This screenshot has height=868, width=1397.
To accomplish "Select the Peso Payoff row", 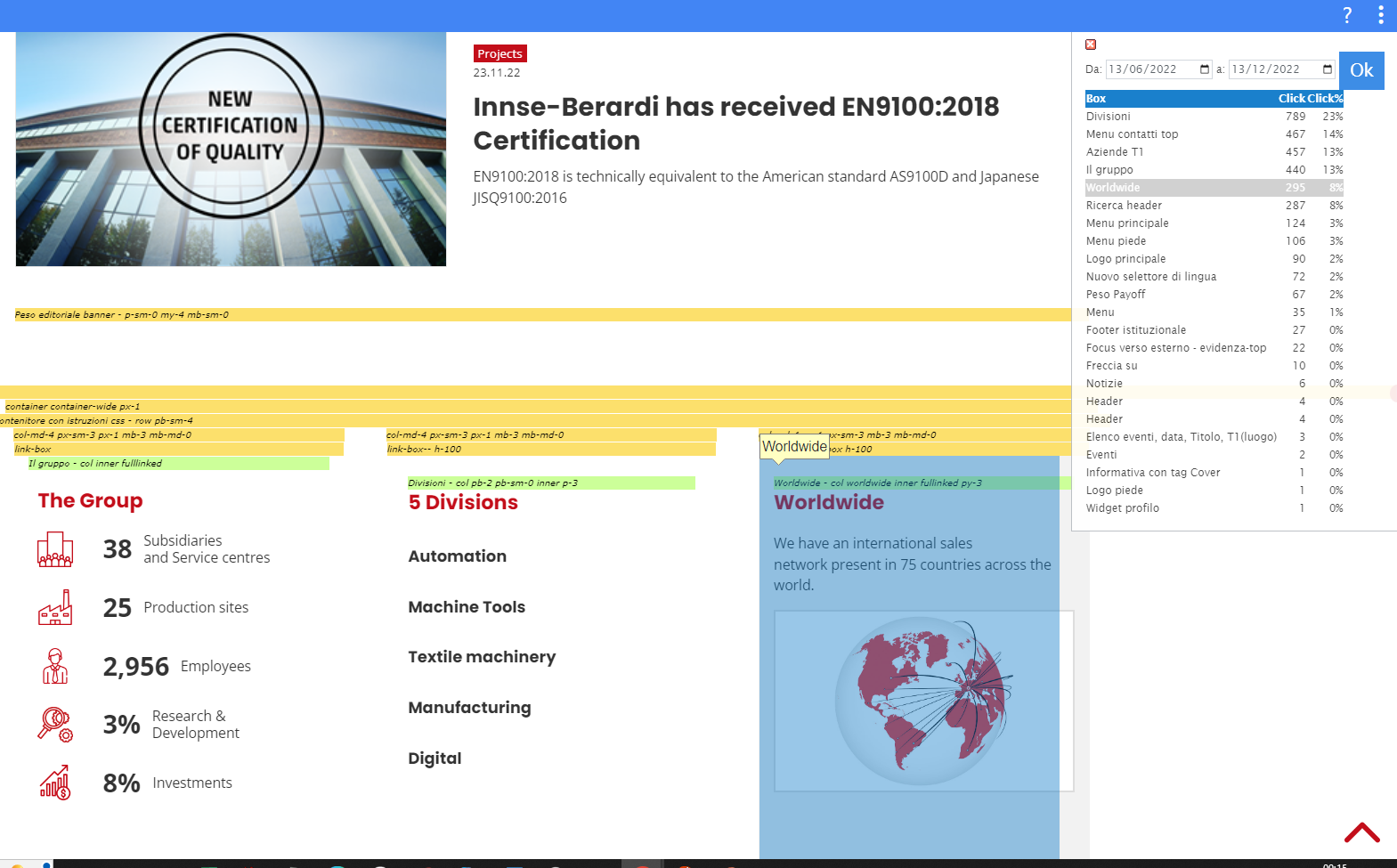I will tap(1214, 295).
